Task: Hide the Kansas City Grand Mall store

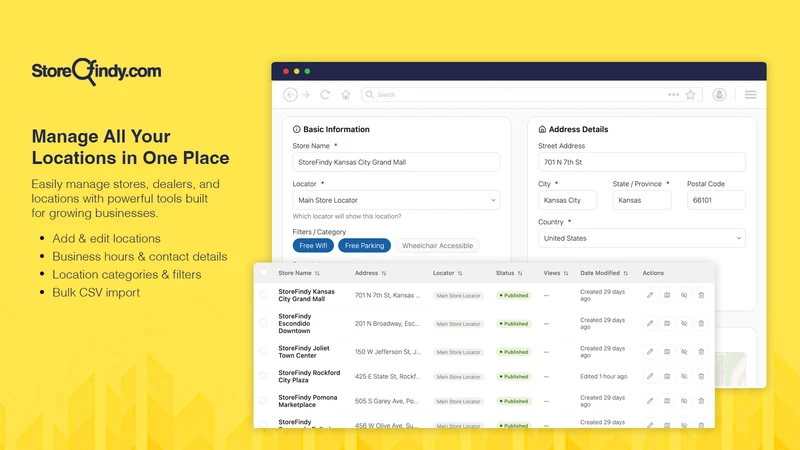Action: tap(684, 295)
